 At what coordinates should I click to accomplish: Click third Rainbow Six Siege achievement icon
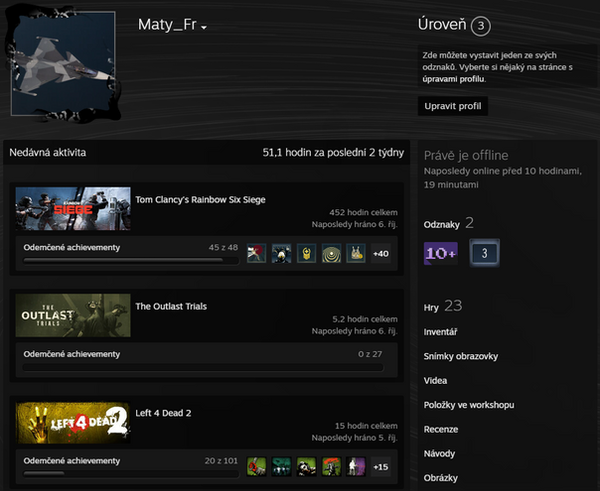(306, 253)
